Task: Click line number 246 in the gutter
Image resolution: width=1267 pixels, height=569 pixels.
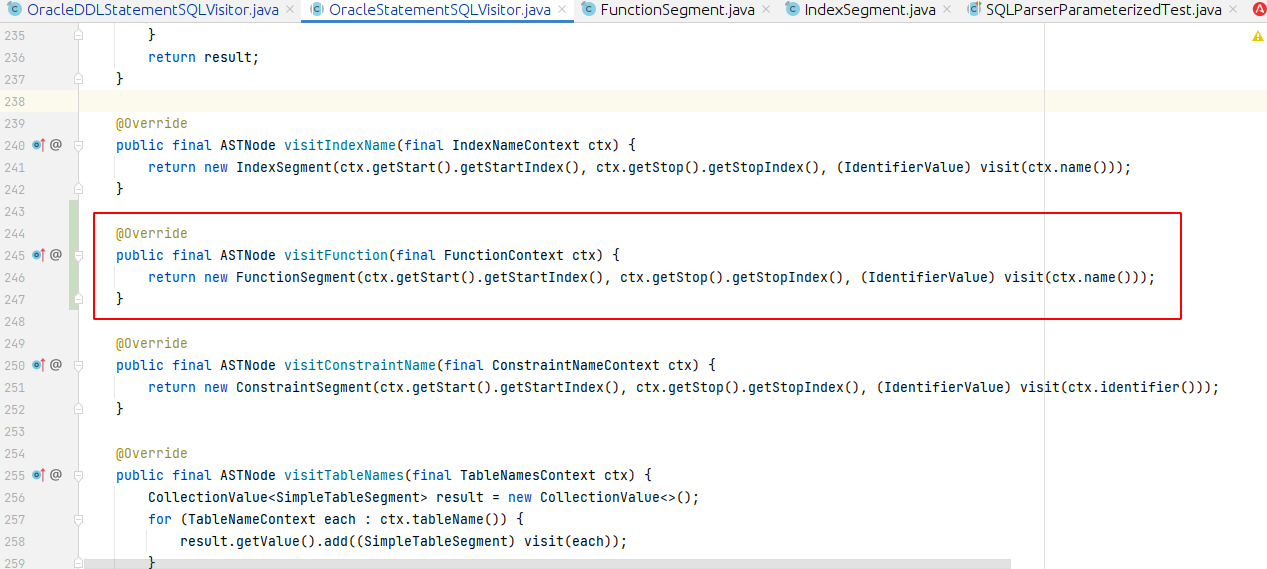Action: [x=14, y=277]
